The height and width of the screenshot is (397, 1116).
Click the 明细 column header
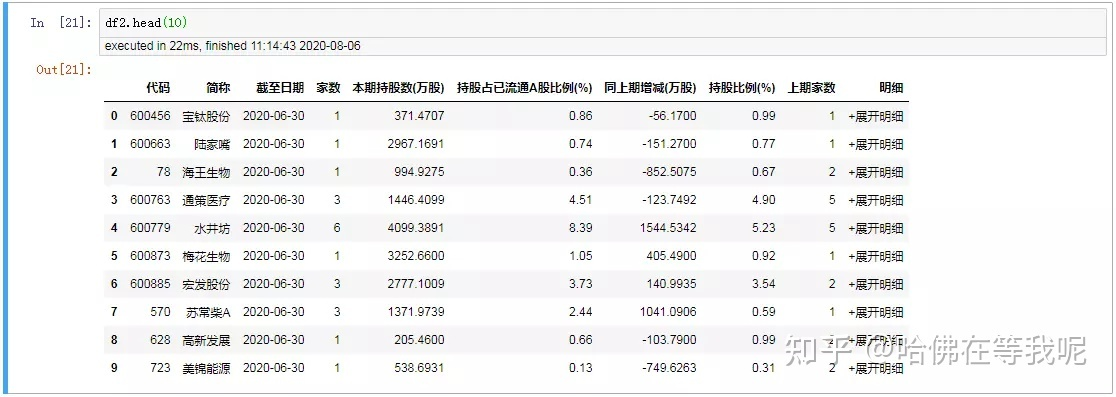(891, 88)
